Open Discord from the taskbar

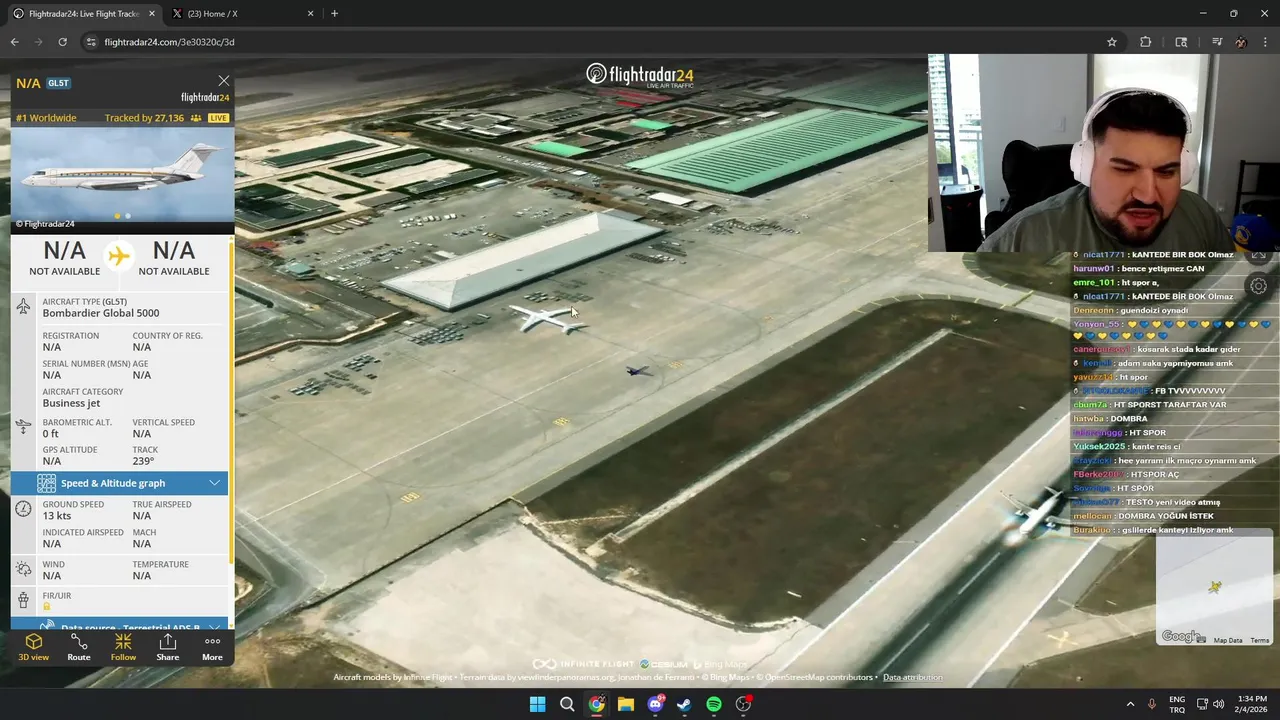pyautogui.click(x=655, y=704)
